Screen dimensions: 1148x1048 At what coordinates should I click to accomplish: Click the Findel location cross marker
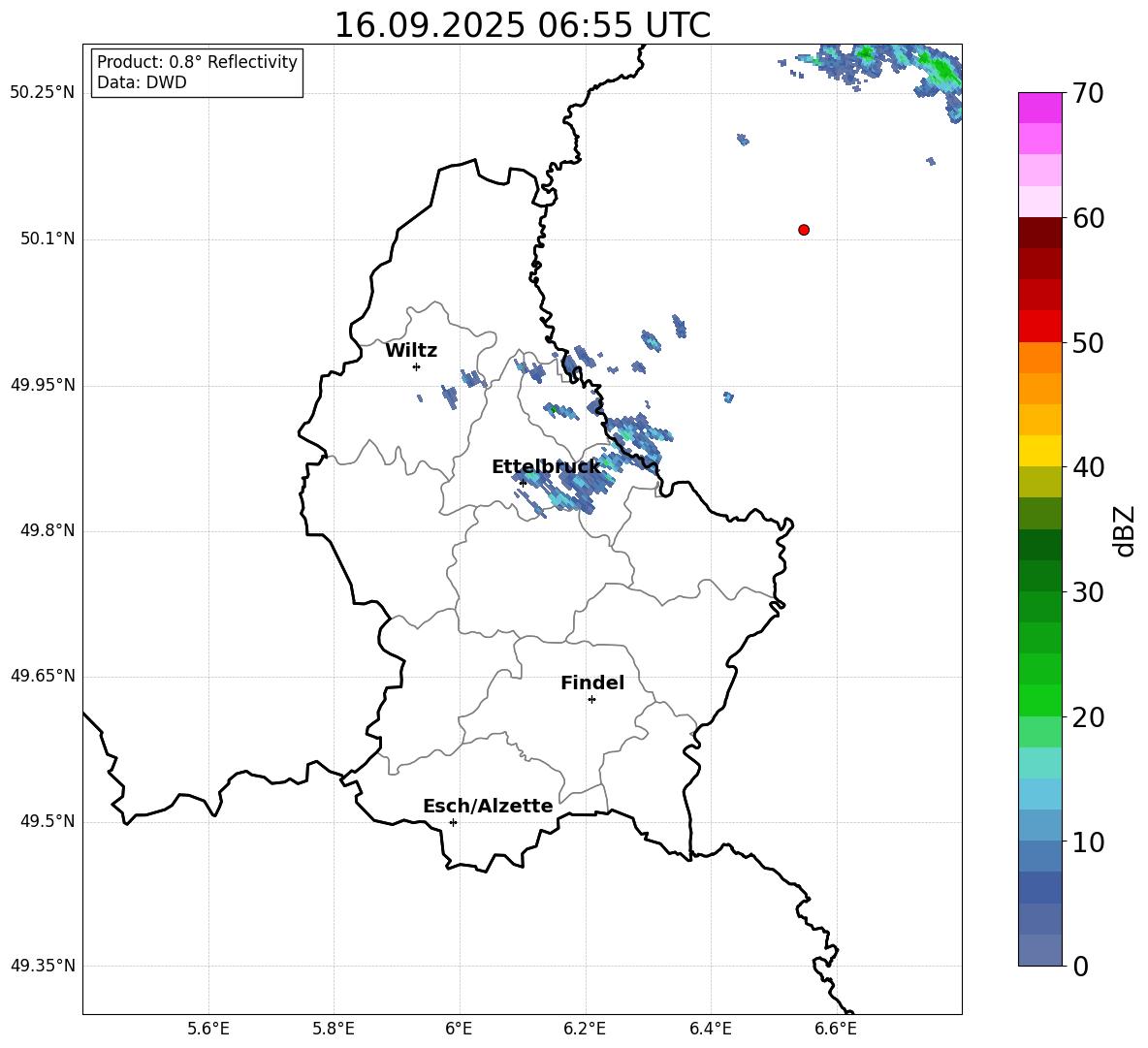[592, 700]
